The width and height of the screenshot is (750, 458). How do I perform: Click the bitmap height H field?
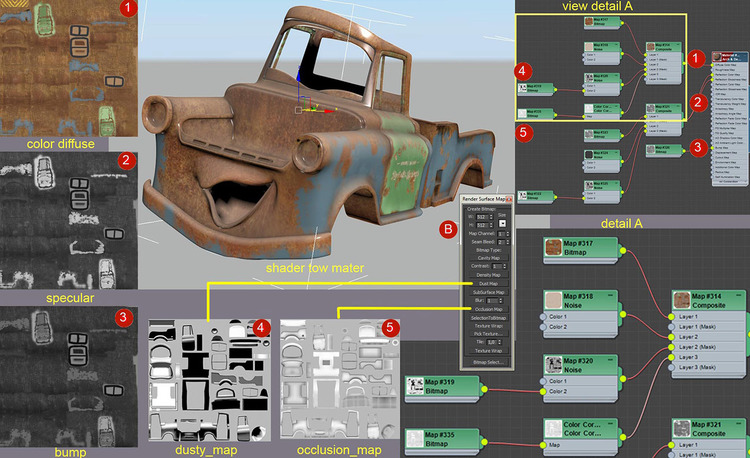point(482,225)
